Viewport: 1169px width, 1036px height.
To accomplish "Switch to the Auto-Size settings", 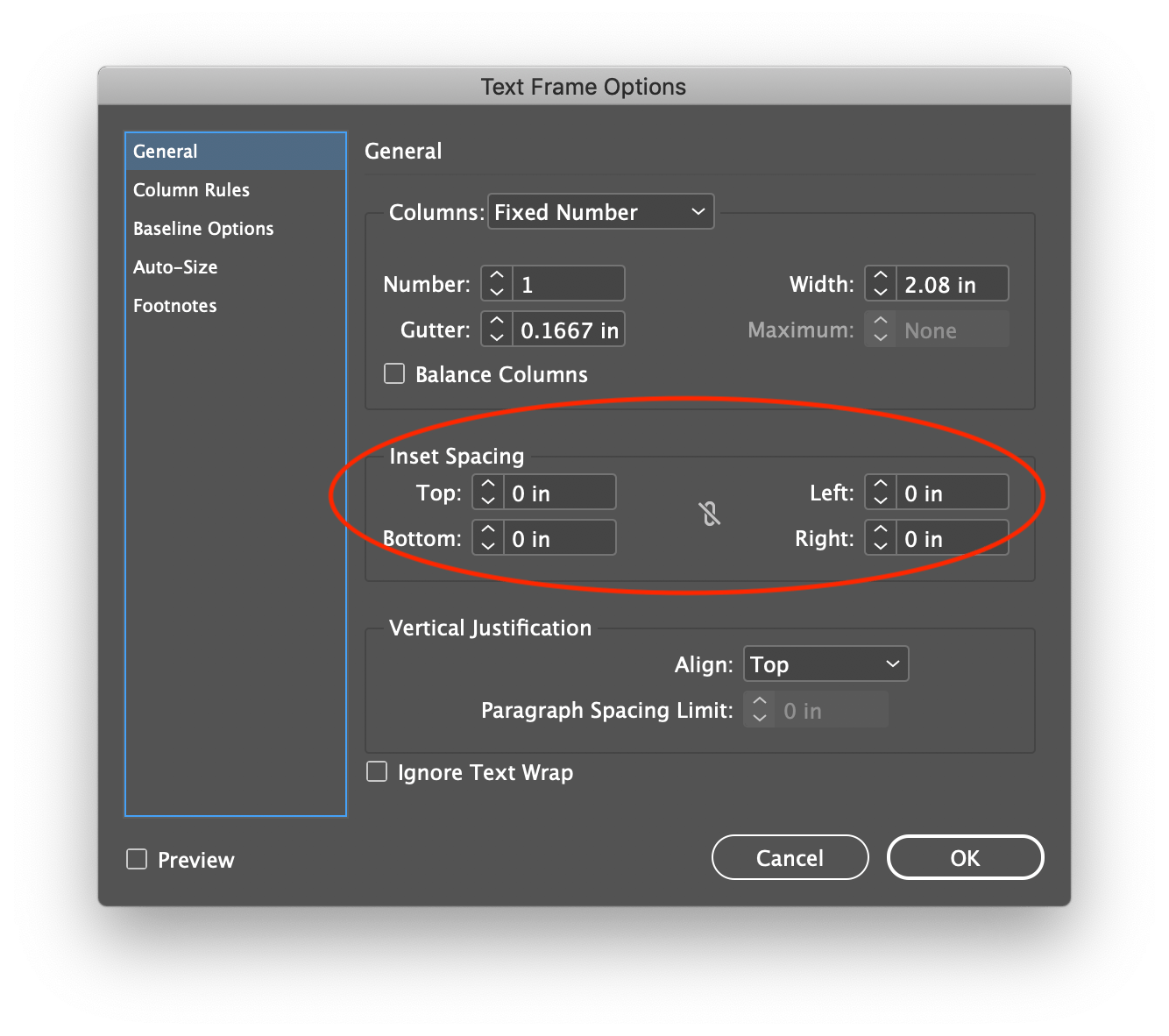I will click(175, 266).
